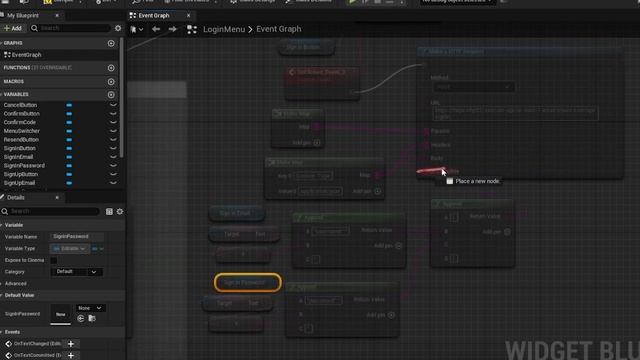Toggle ConfirmButton visibility eye
640x360 pixels.
point(113,114)
